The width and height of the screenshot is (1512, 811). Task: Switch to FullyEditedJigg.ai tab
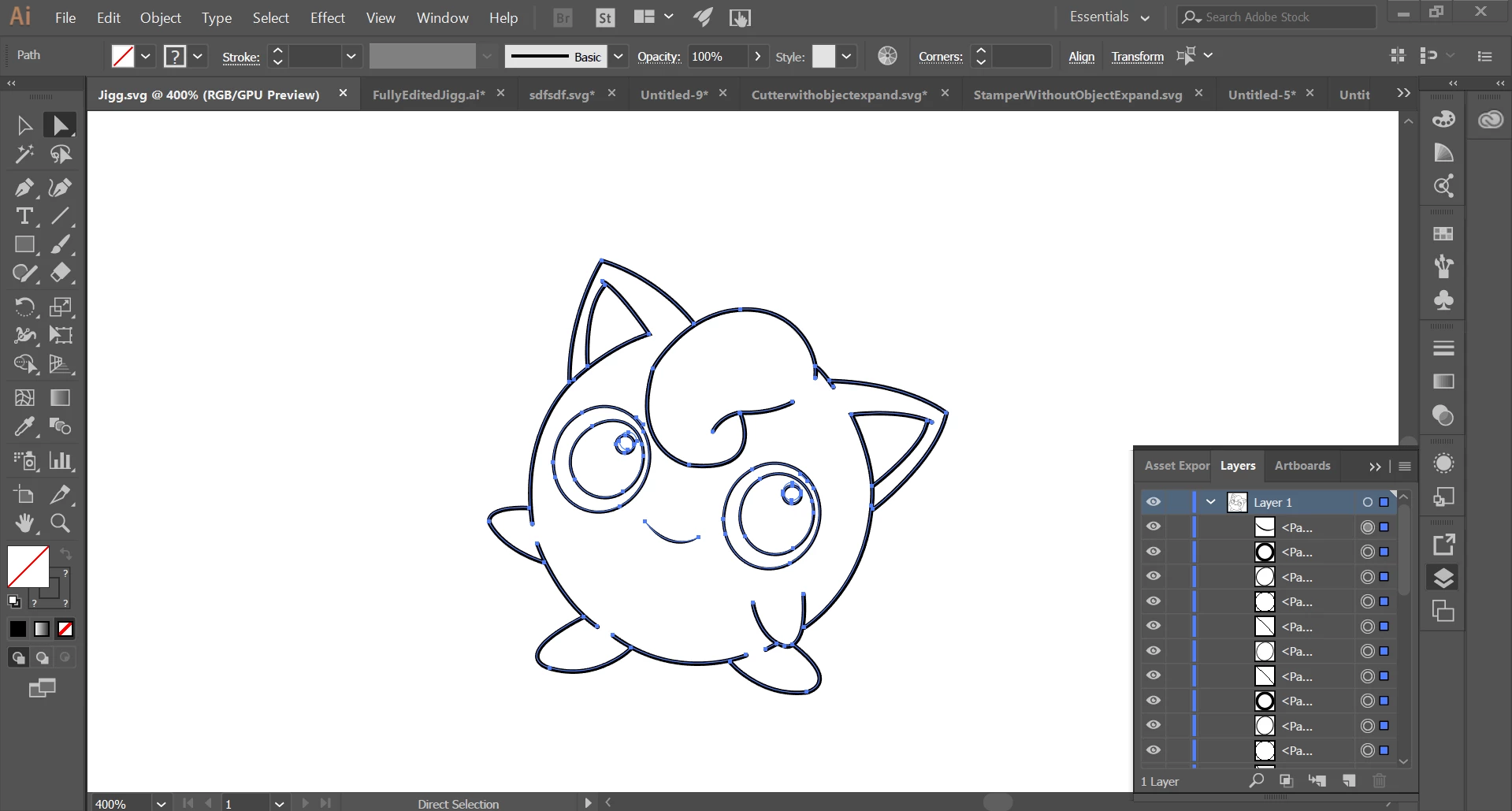(x=429, y=95)
